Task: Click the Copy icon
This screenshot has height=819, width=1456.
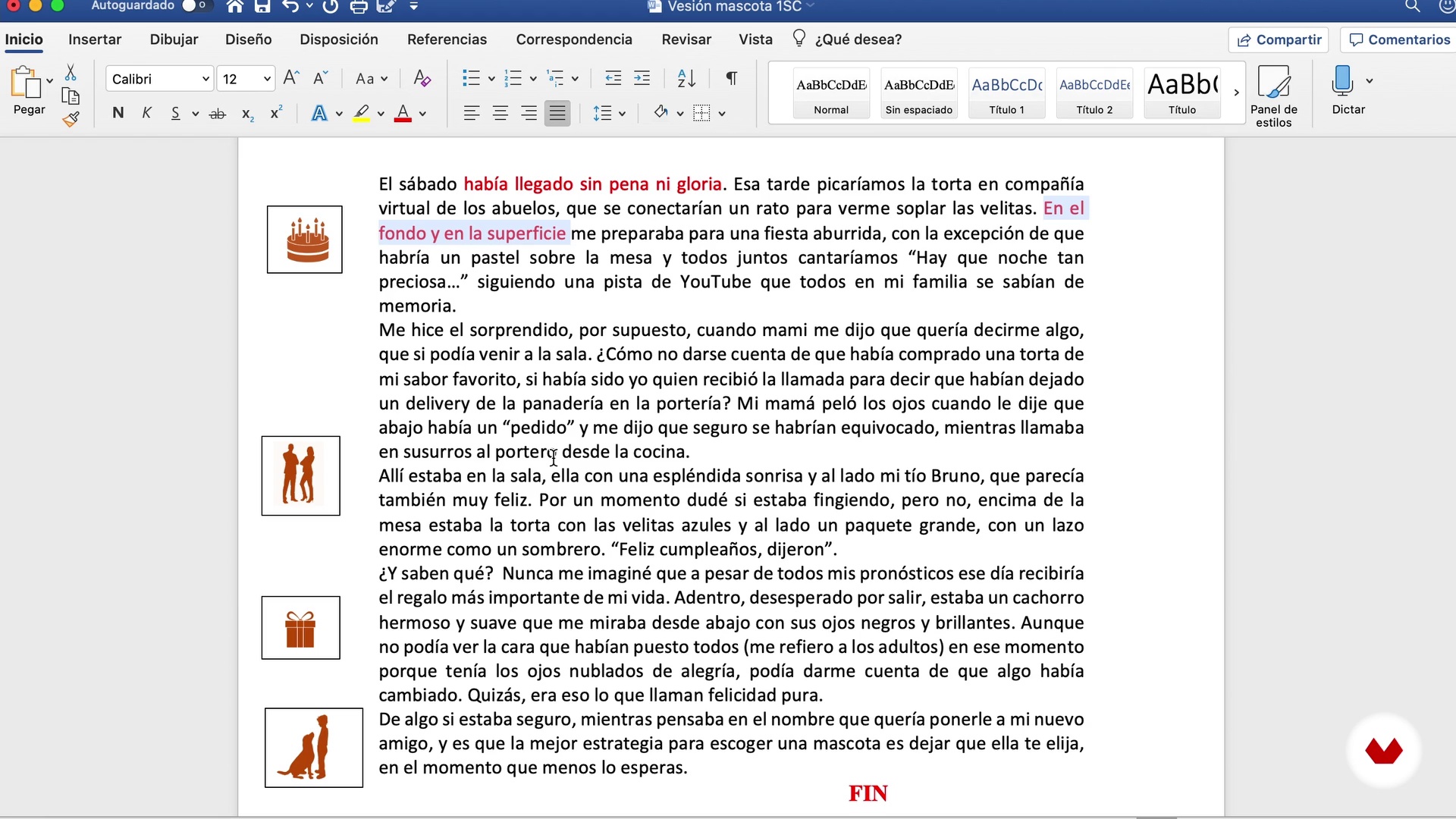Action: [71, 96]
